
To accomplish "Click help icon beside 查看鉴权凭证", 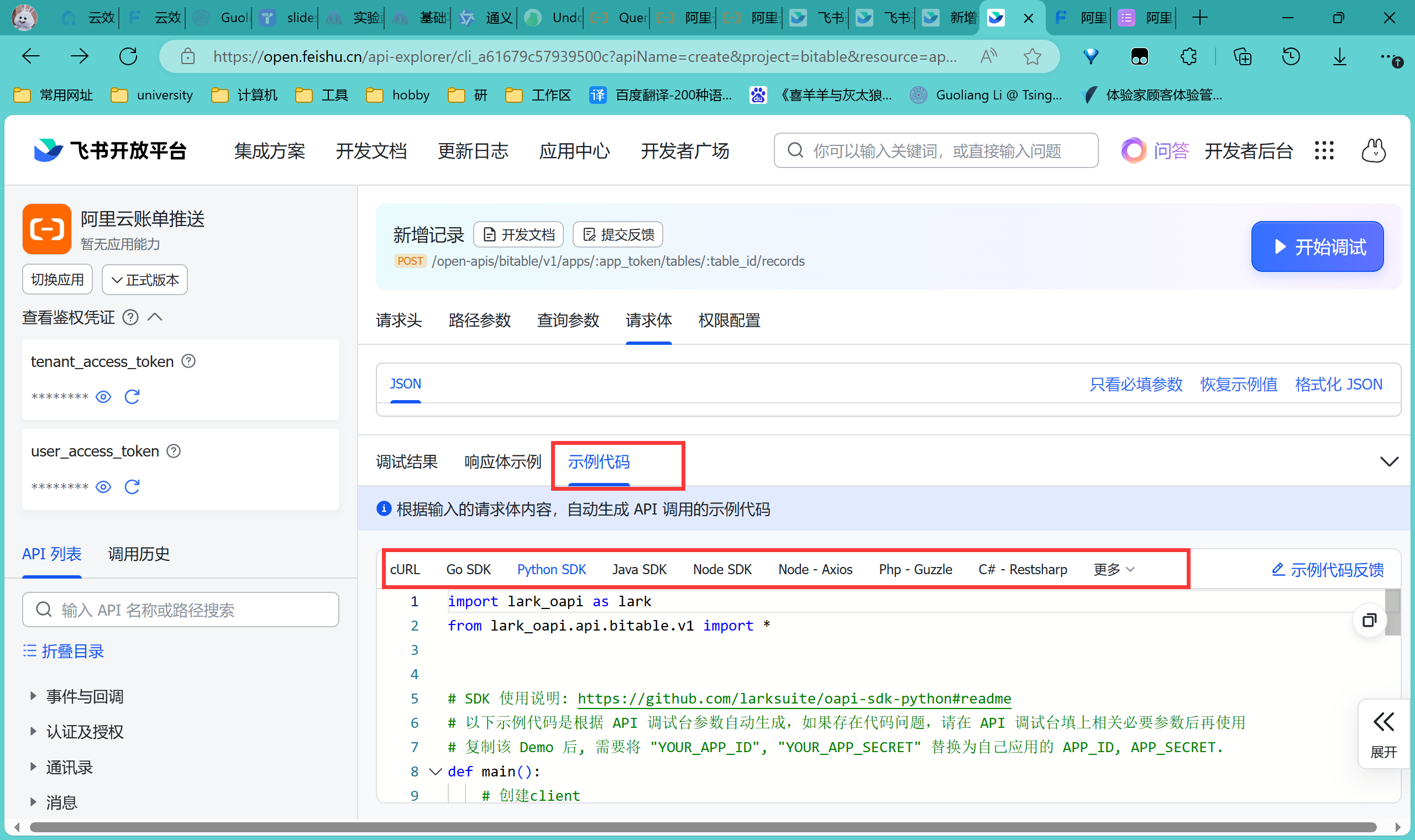I will 130,318.
